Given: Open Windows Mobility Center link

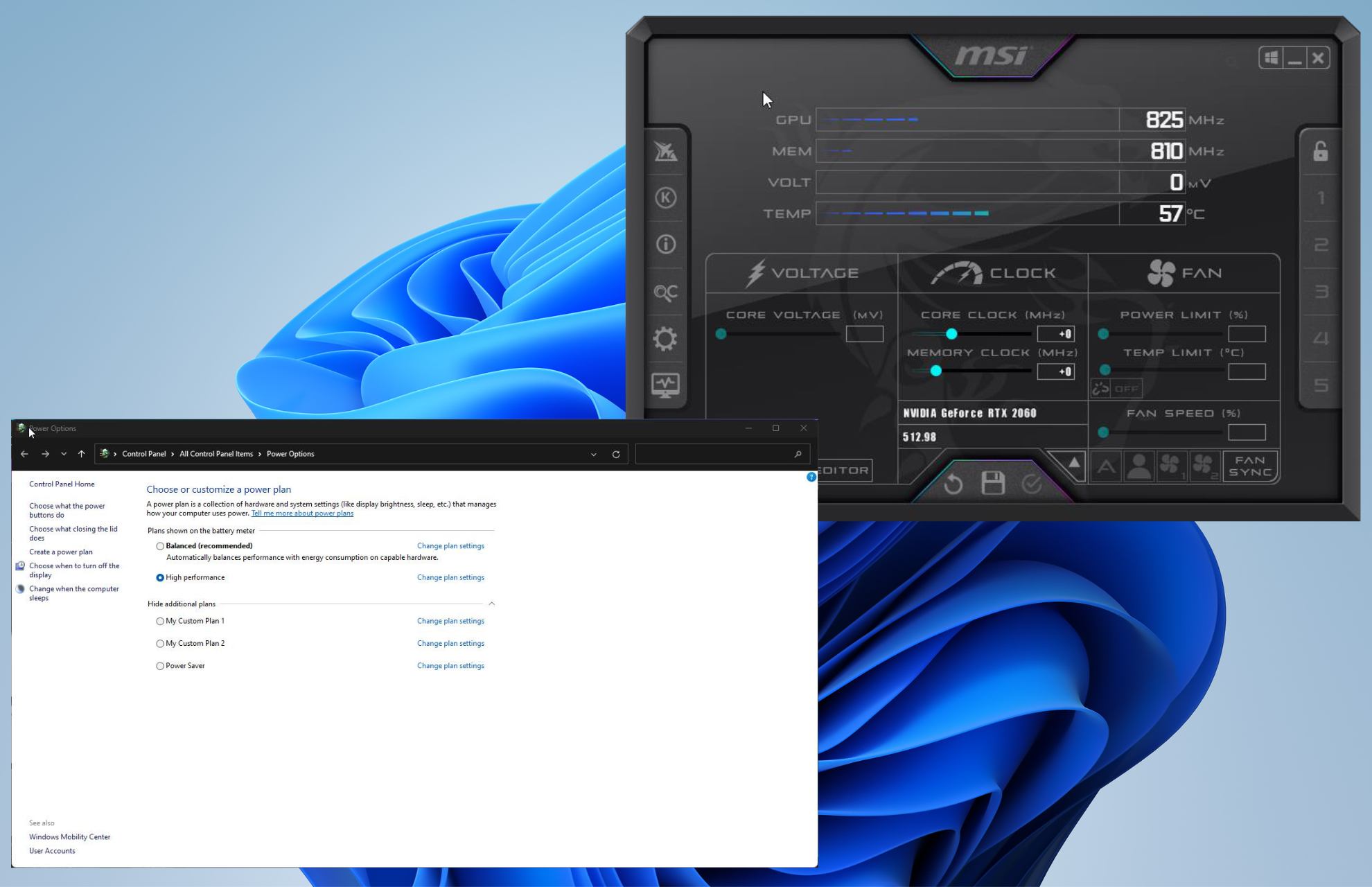Looking at the screenshot, I should [70, 837].
